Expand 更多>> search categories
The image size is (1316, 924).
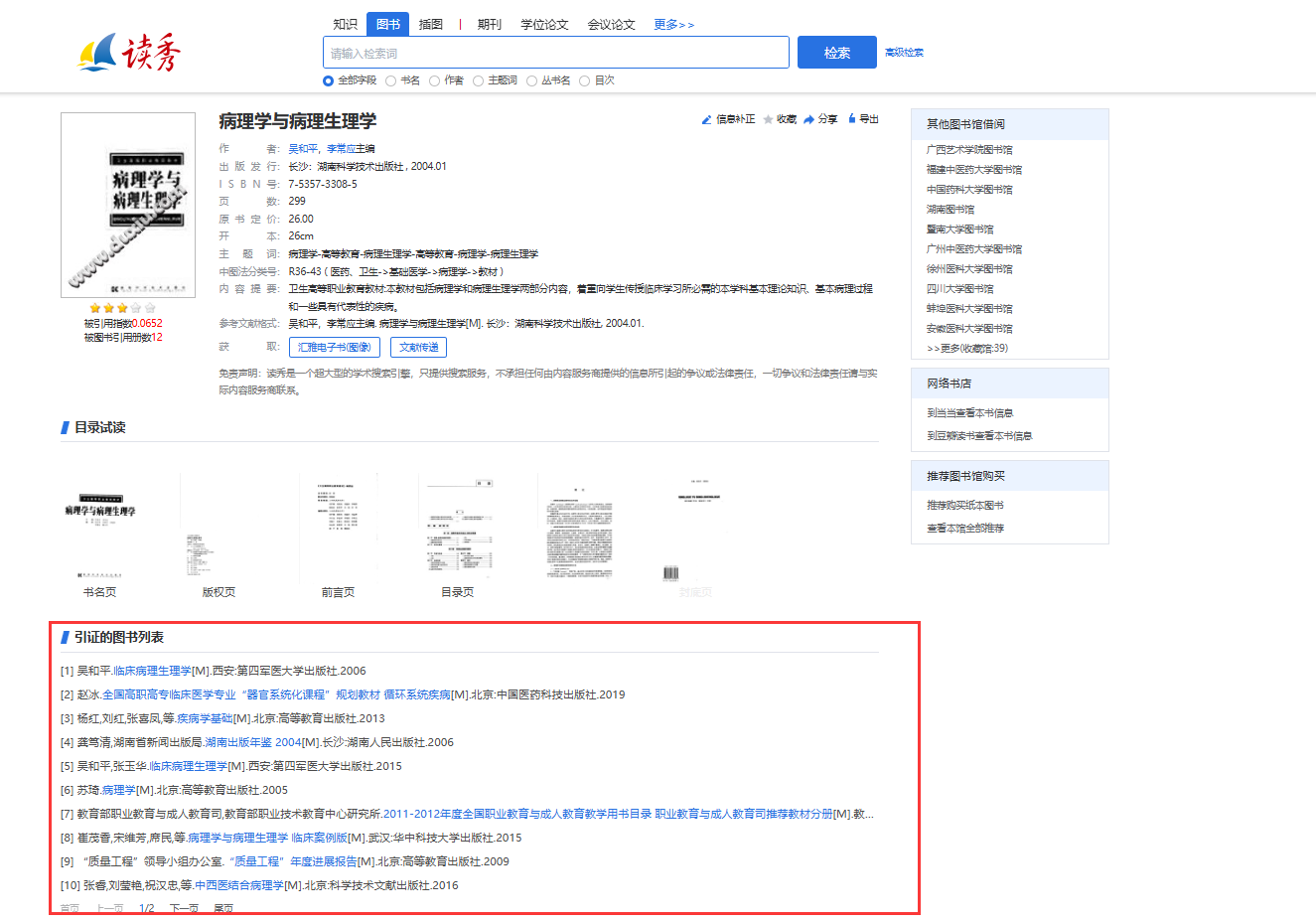tap(673, 25)
